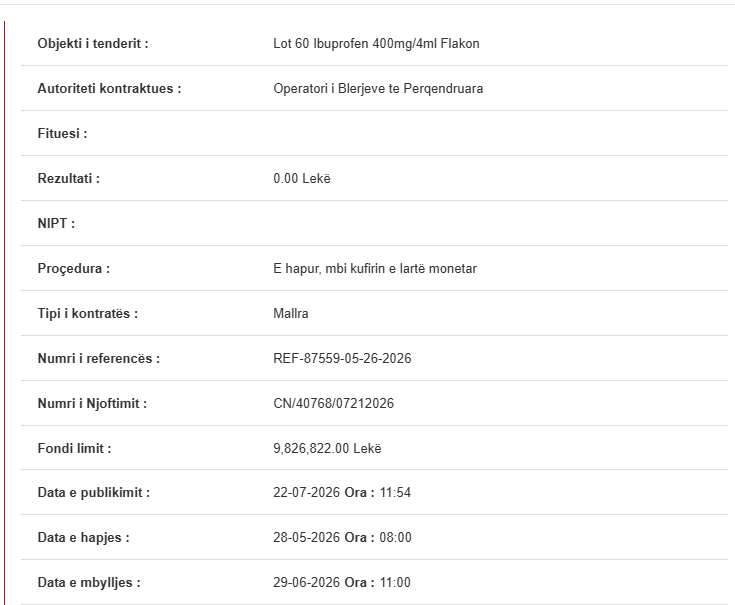735x605 pixels.
Task: Click 'Operatori i Blerjeve te Perqendruara' value
Action: pyautogui.click(x=378, y=89)
